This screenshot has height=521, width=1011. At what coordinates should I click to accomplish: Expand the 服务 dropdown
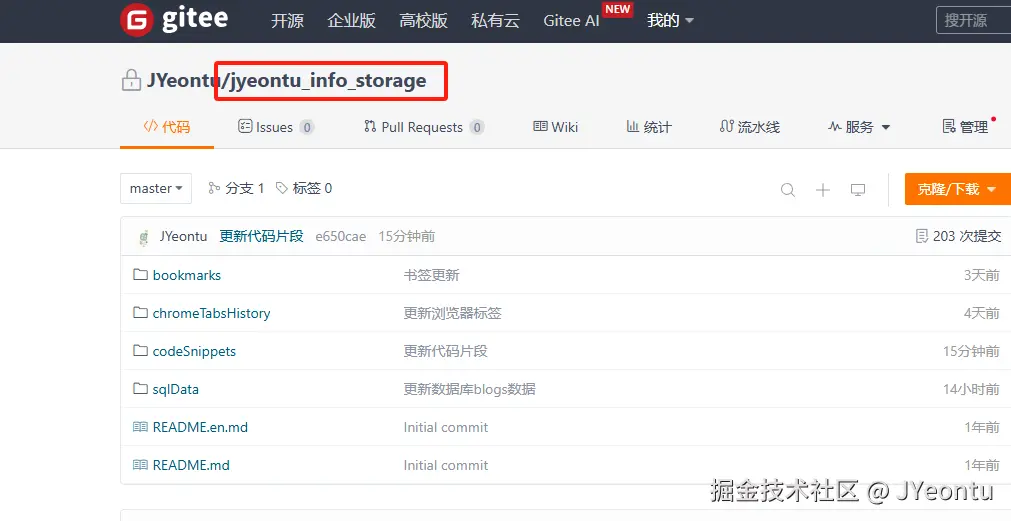[859, 127]
